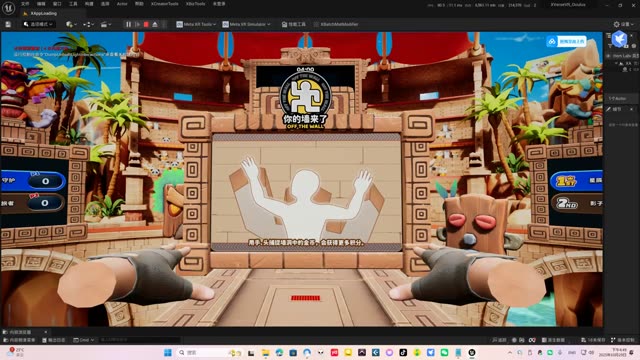
Task: Open the performance tools toolbar button
Action: [294, 24]
